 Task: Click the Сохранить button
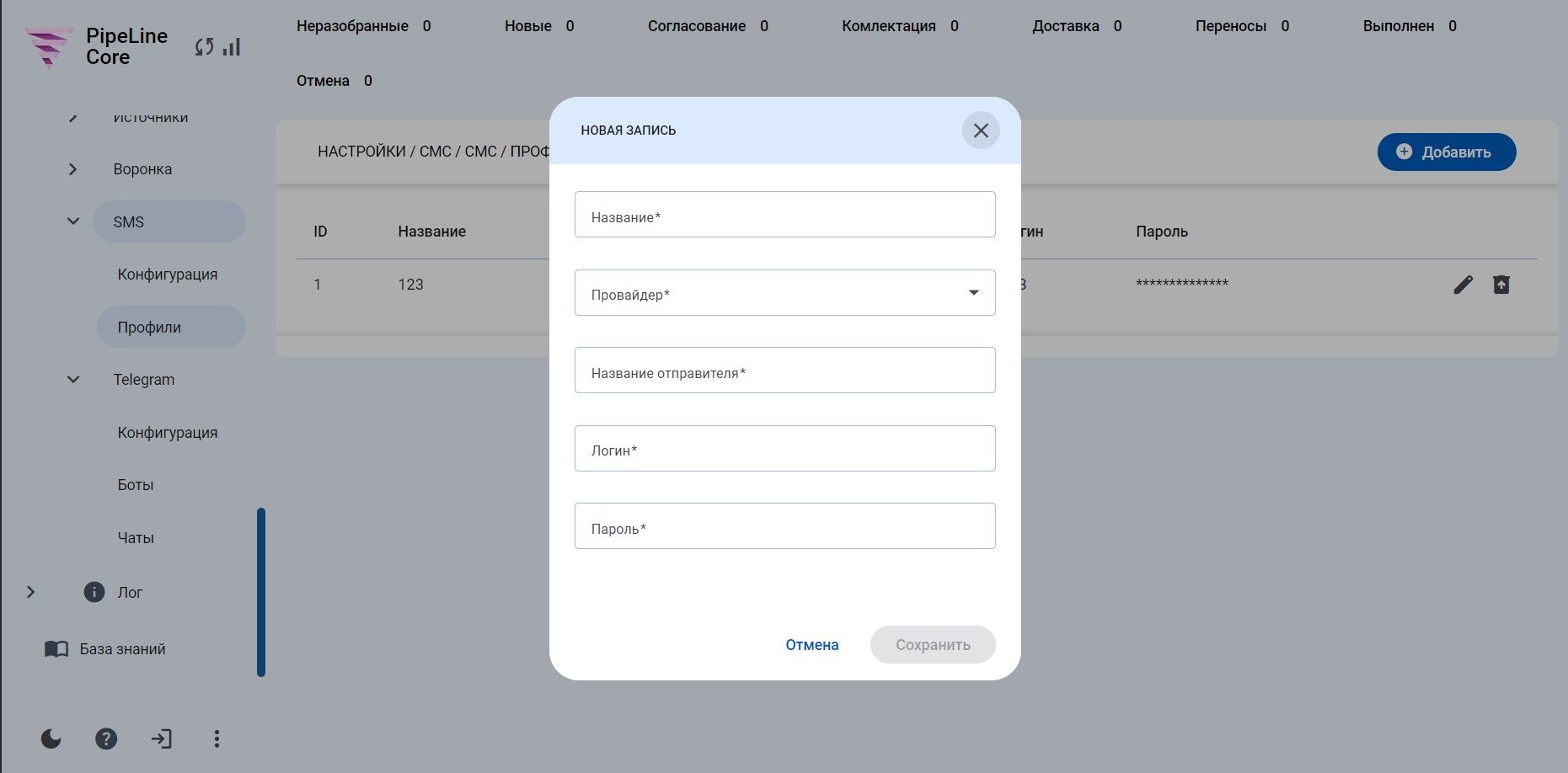(x=933, y=645)
